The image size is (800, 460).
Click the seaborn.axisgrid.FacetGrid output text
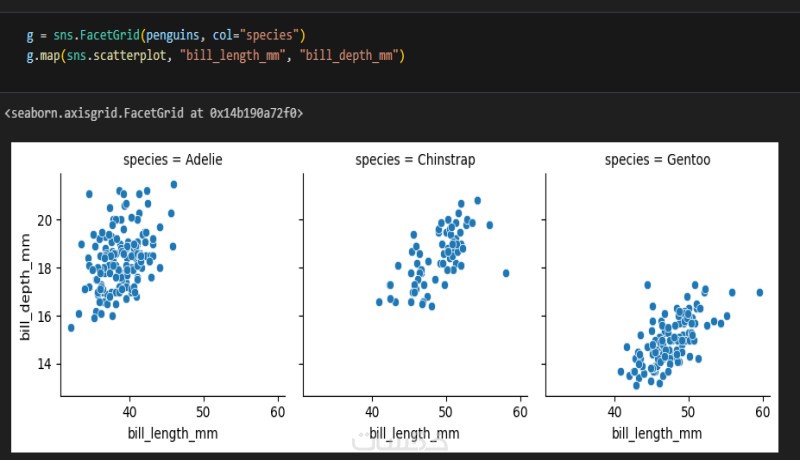click(153, 114)
